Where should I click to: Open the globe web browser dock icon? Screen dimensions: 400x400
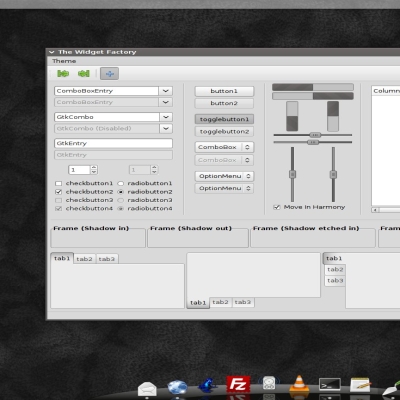click(177, 388)
